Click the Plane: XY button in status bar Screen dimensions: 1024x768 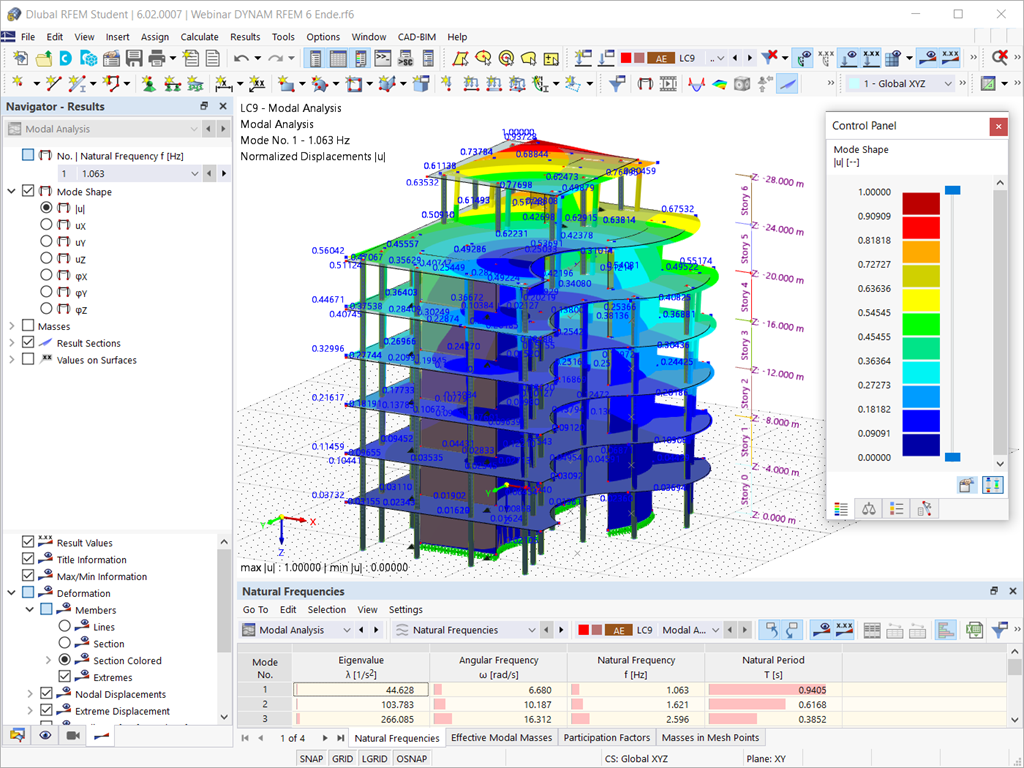click(767, 758)
